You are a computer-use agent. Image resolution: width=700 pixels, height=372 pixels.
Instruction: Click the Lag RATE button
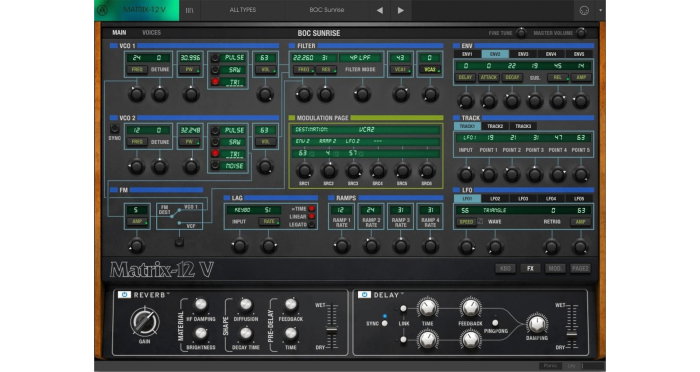269,222
